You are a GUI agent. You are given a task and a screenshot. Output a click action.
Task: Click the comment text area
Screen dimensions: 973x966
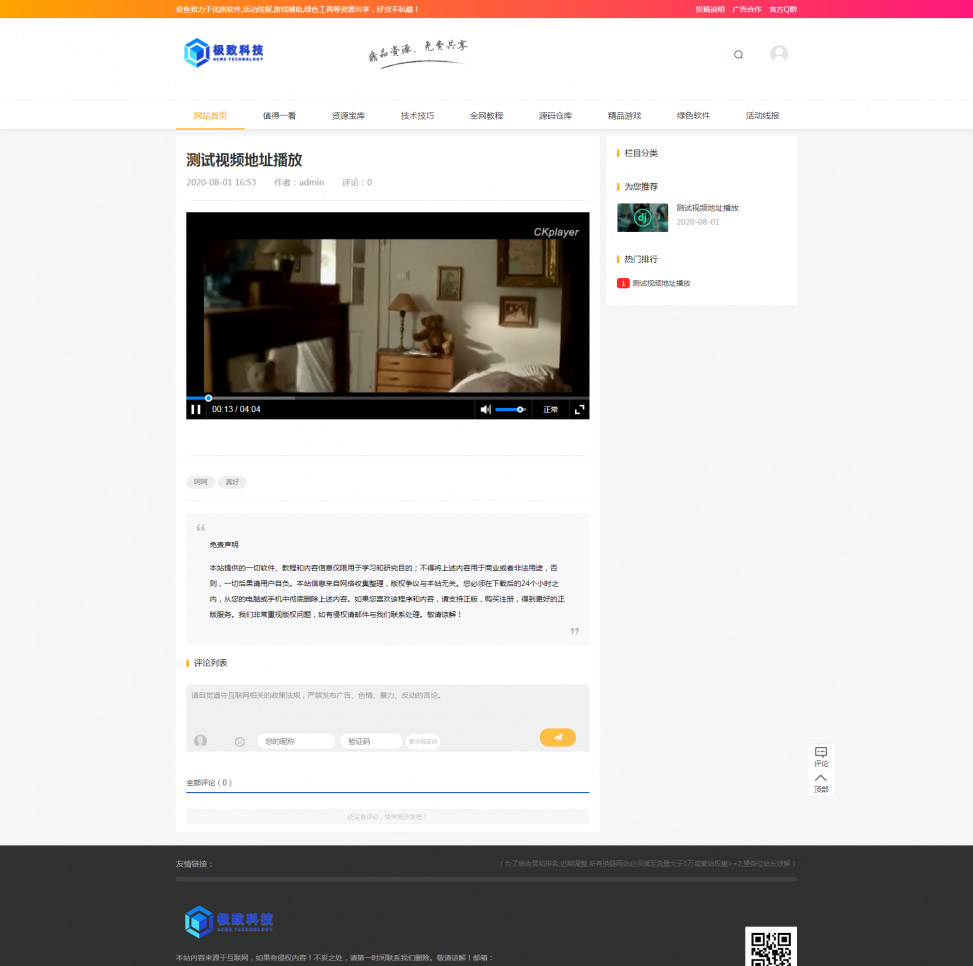click(x=387, y=705)
